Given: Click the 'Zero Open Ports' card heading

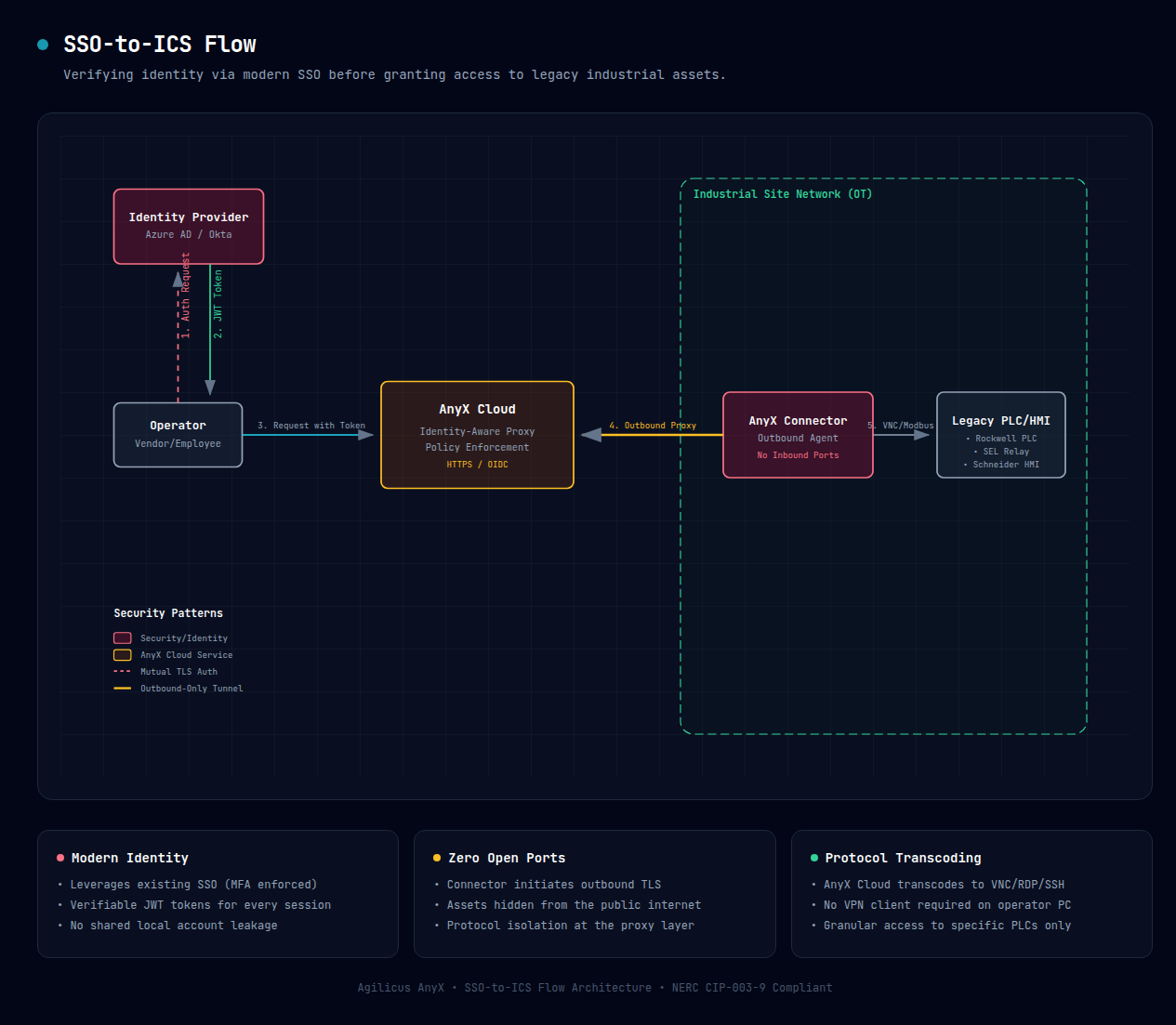Looking at the screenshot, I should point(507,858).
